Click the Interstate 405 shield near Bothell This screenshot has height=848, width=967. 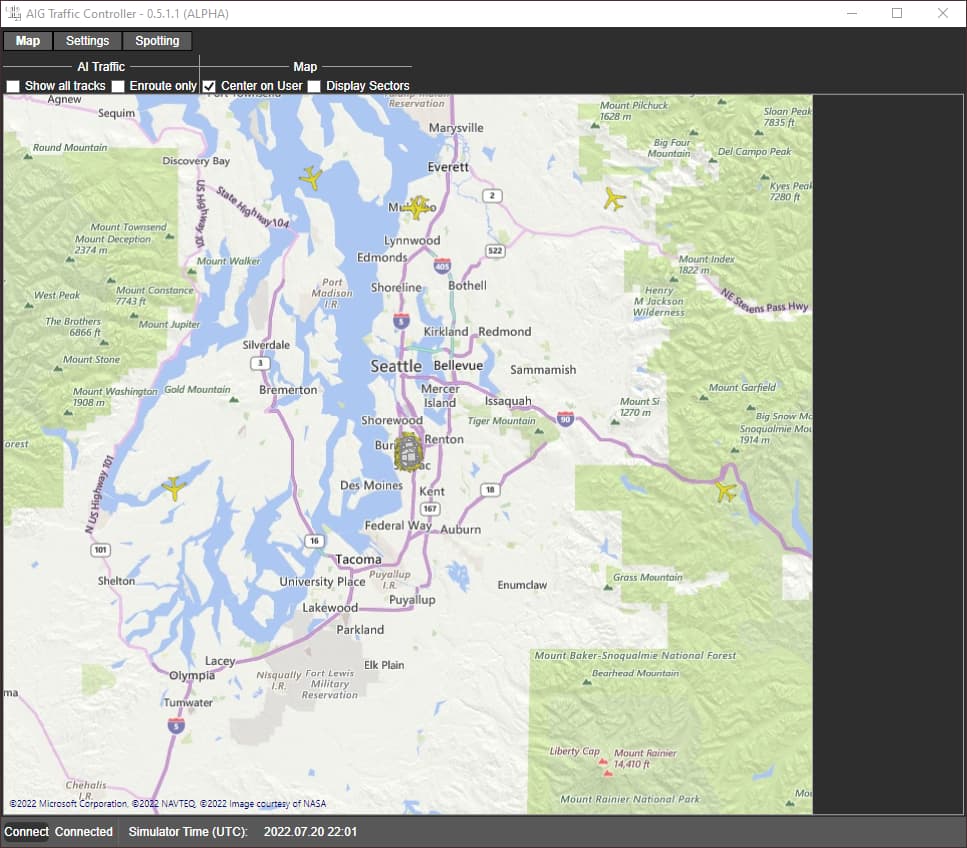pyautogui.click(x=442, y=266)
